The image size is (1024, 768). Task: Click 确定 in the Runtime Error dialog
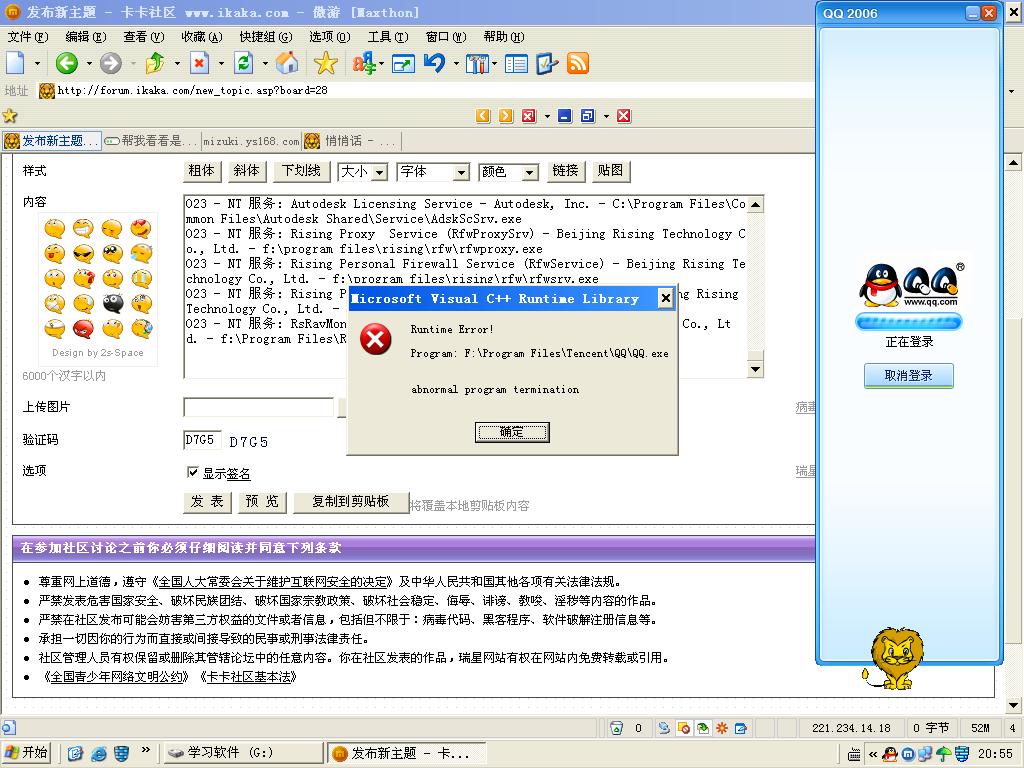tap(512, 432)
